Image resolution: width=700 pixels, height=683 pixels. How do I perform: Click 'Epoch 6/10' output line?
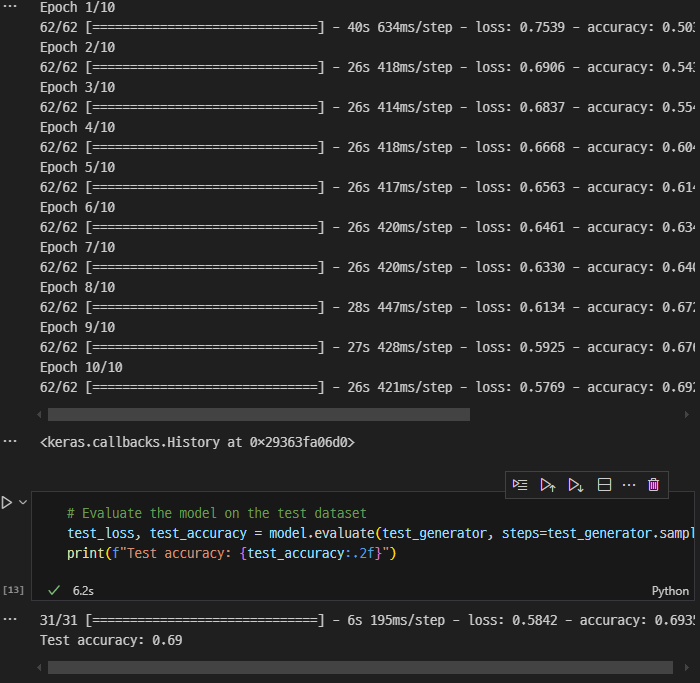77,208
